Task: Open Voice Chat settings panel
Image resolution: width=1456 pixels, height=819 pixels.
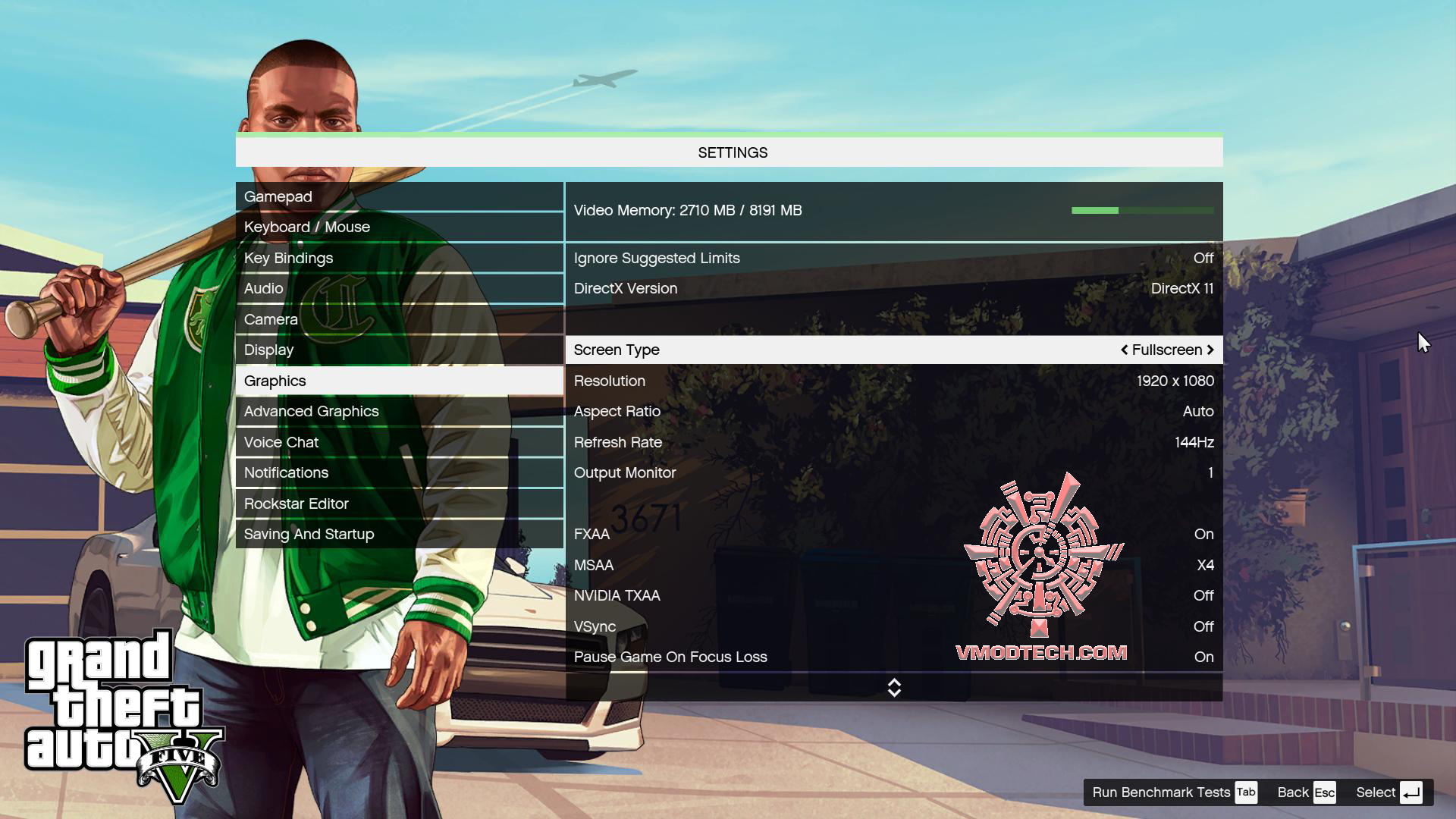Action: pyautogui.click(x=281, y=442)
